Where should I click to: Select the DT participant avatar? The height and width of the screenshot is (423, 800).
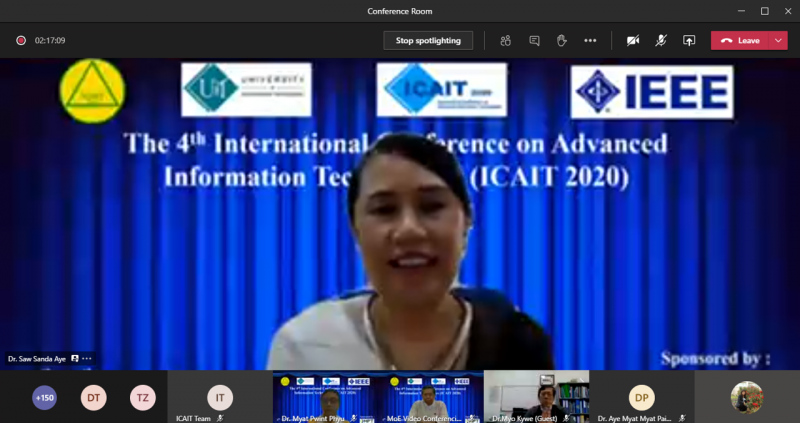[94, 397]
